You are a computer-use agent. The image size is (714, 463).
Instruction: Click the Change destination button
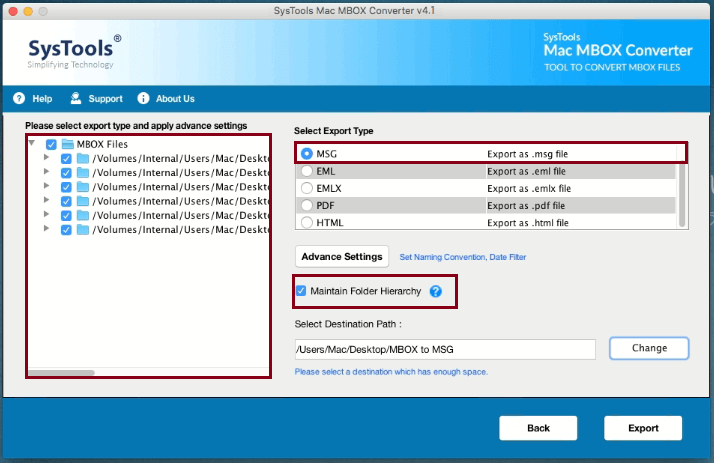[x=649, y=348]
